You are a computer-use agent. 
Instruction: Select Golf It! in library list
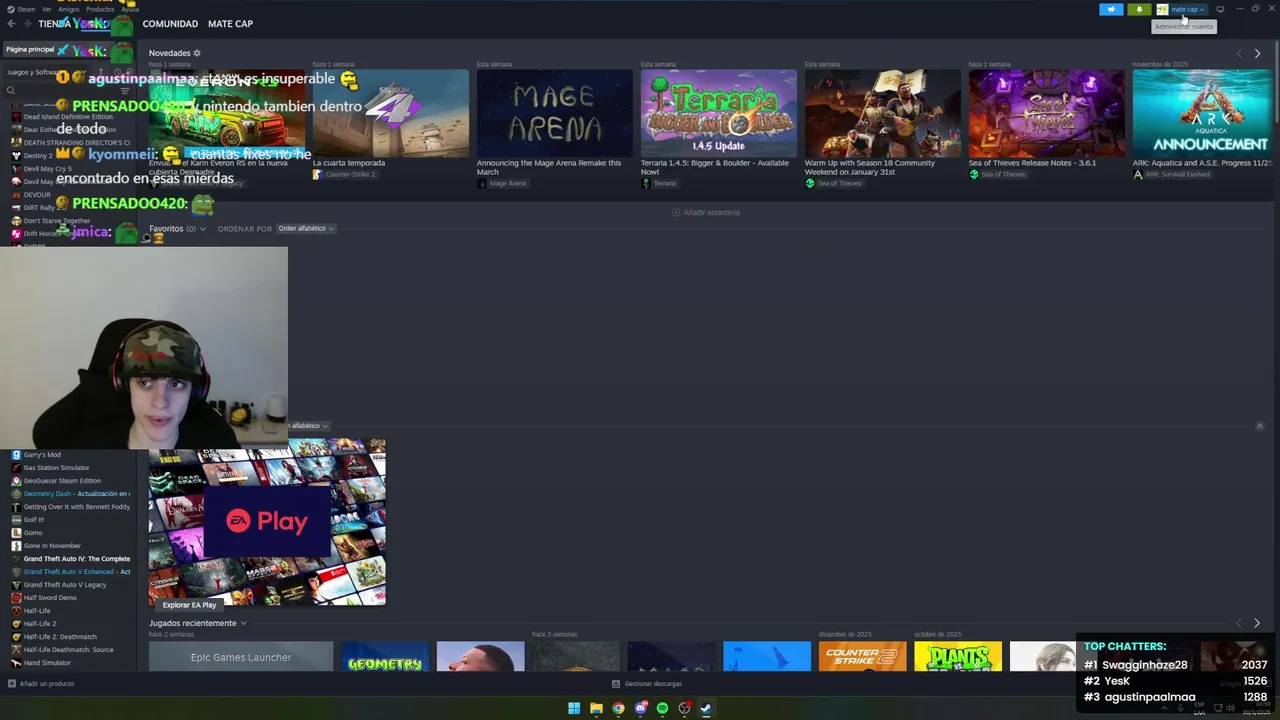tap(70, 520)
